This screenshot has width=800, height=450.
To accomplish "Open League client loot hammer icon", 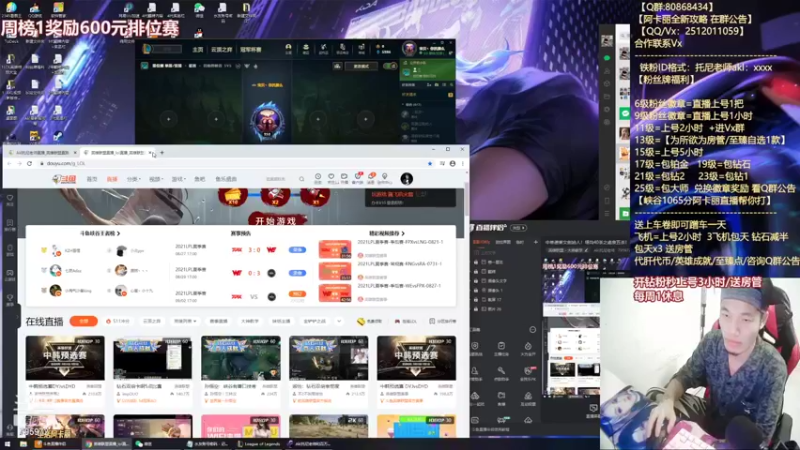I will coord(323,49).
